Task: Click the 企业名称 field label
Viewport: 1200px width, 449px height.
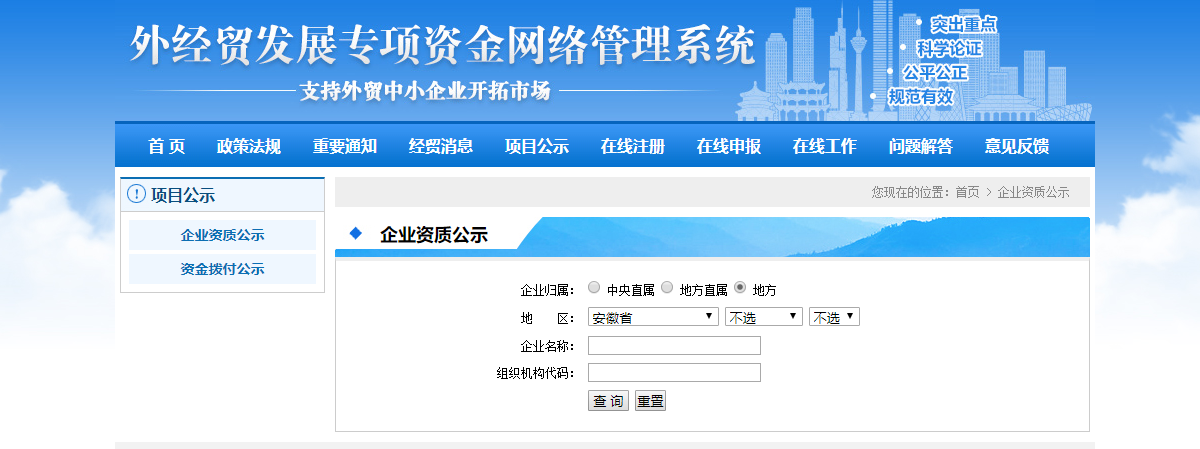Action: click(546, 346)
